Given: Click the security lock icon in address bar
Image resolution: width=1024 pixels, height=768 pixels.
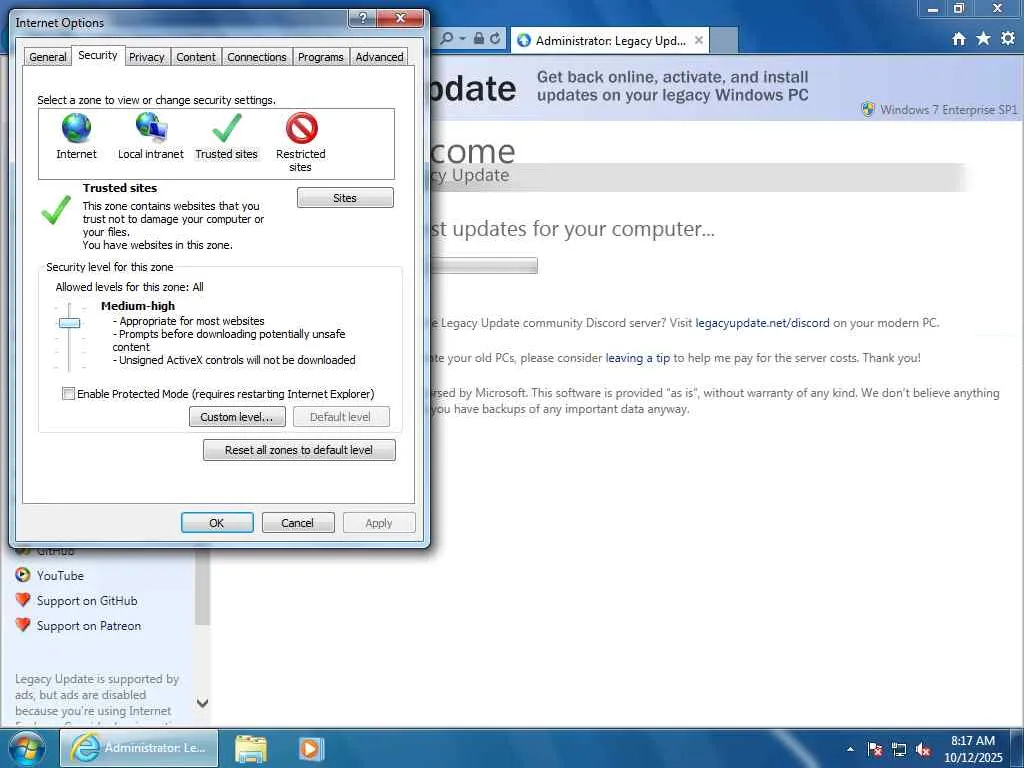Looking at the screenshot, I should pyautogui.click(x=479, y=39).
